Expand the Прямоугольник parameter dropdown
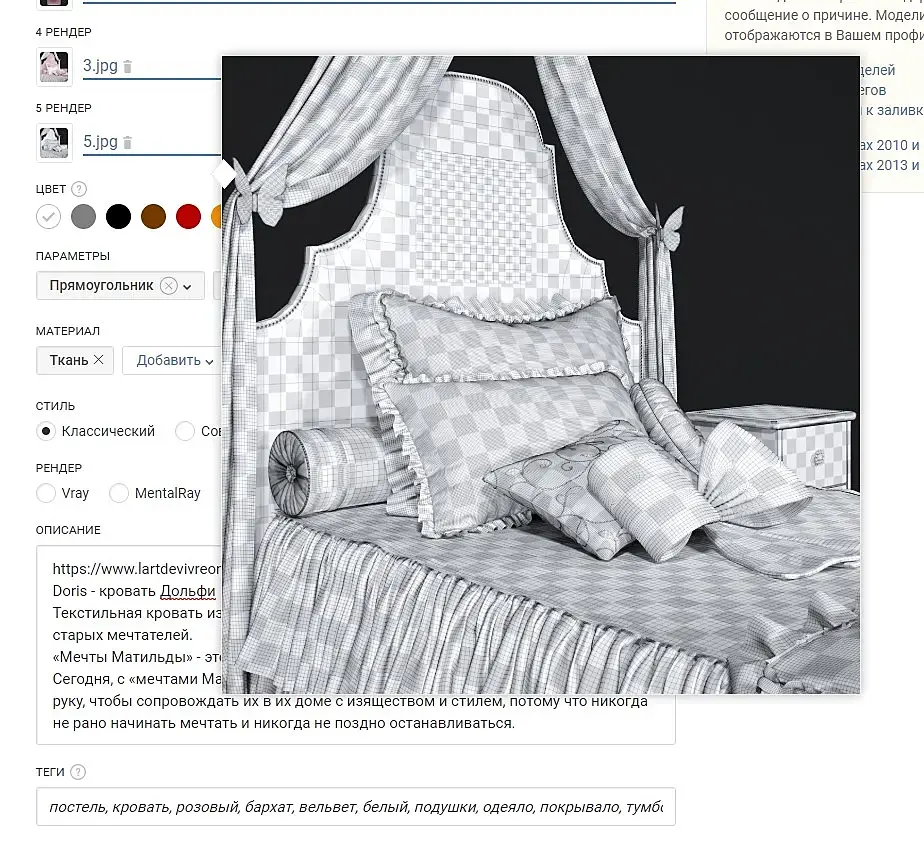924x847 pixels. click(x=187, y=287)
